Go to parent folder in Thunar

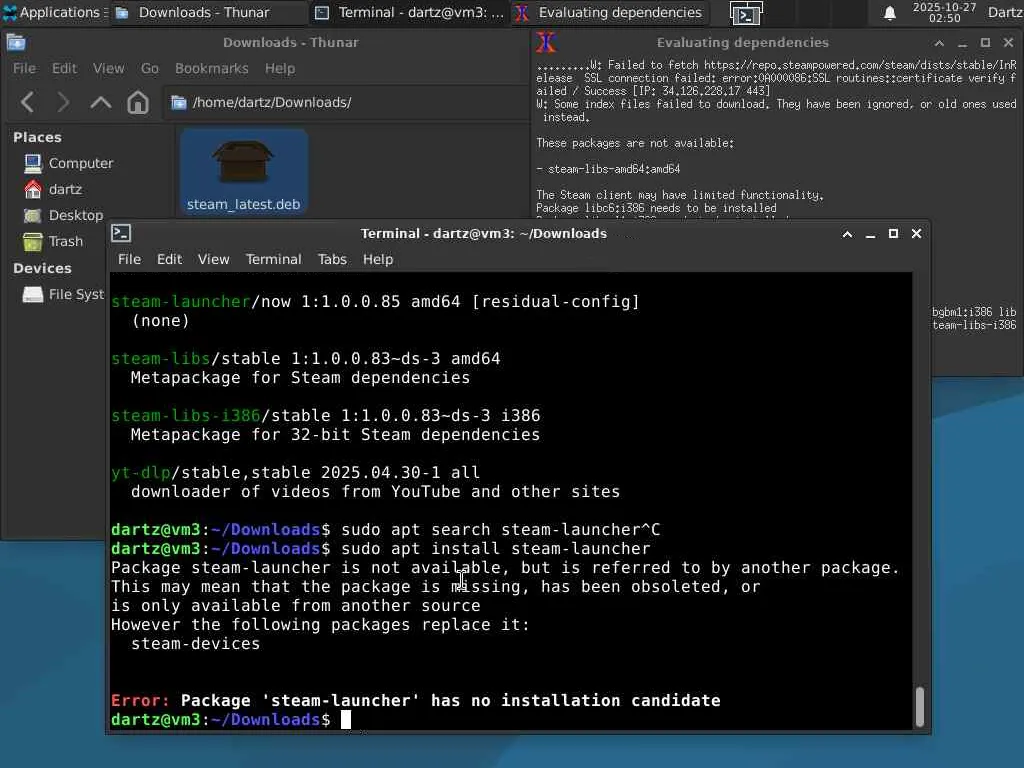(x=101, y=103)
